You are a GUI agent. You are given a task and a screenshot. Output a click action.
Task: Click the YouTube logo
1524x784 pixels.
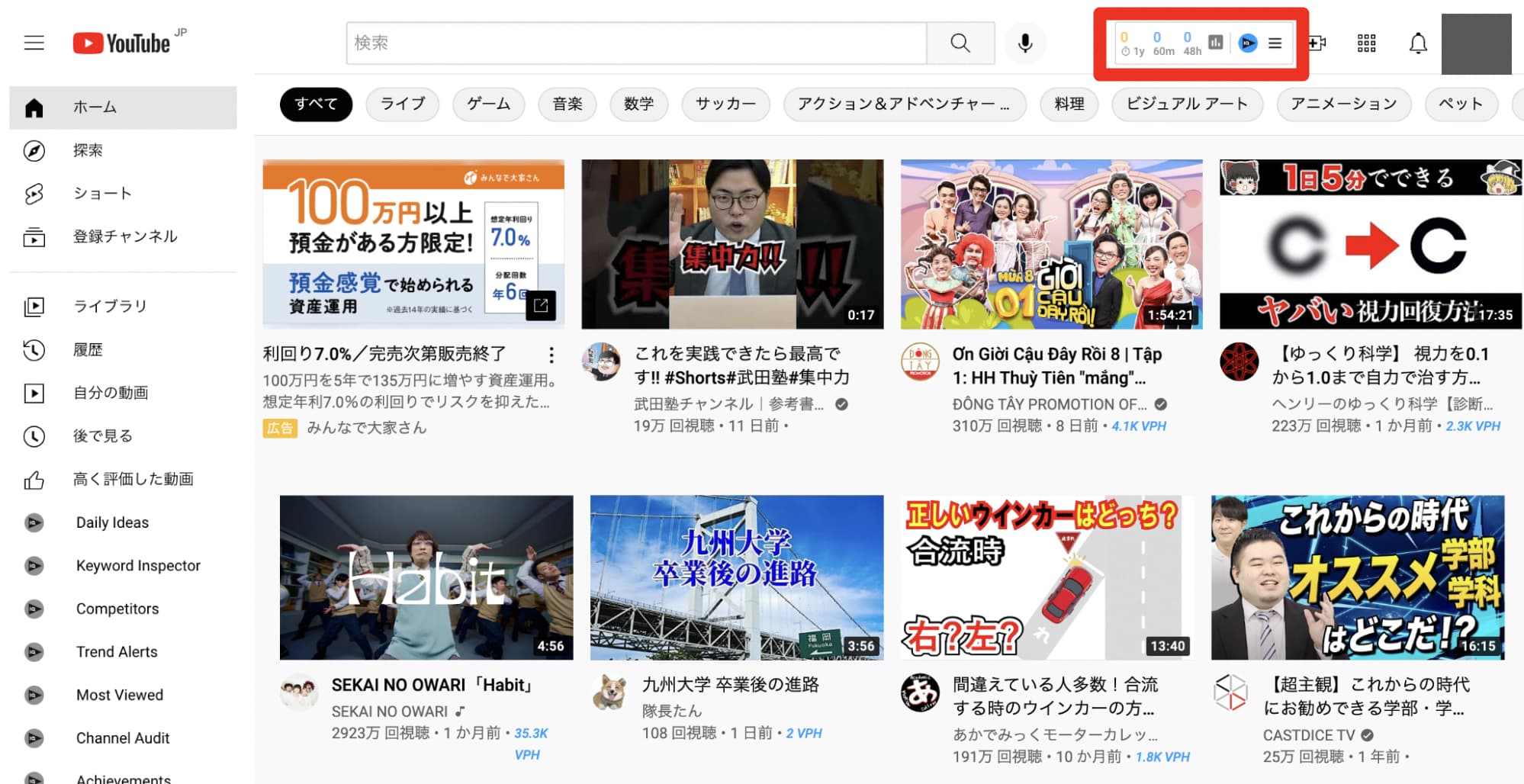pos(122,43)
